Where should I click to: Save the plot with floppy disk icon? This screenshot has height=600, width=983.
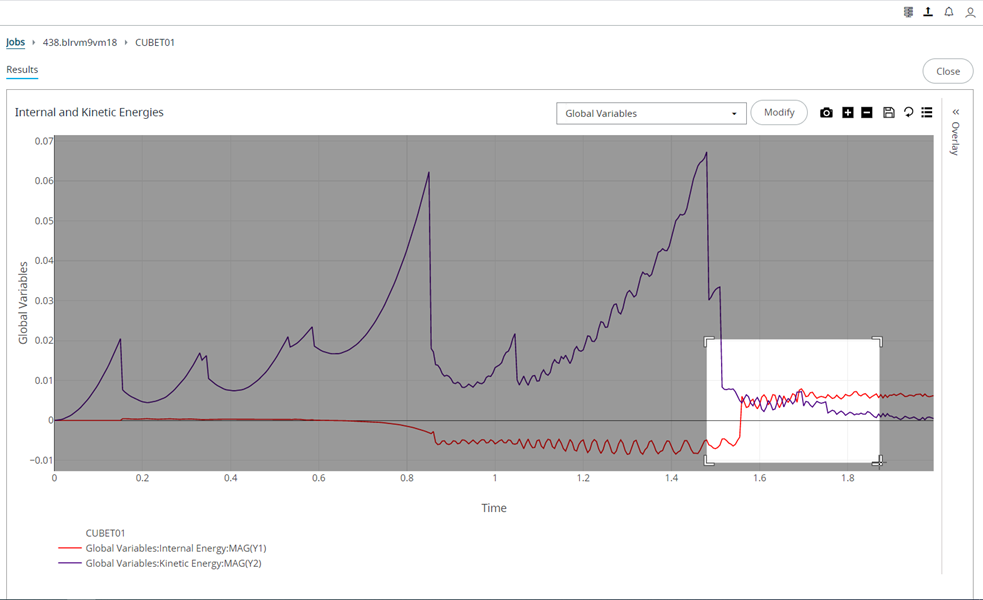(x=888, y=113)
